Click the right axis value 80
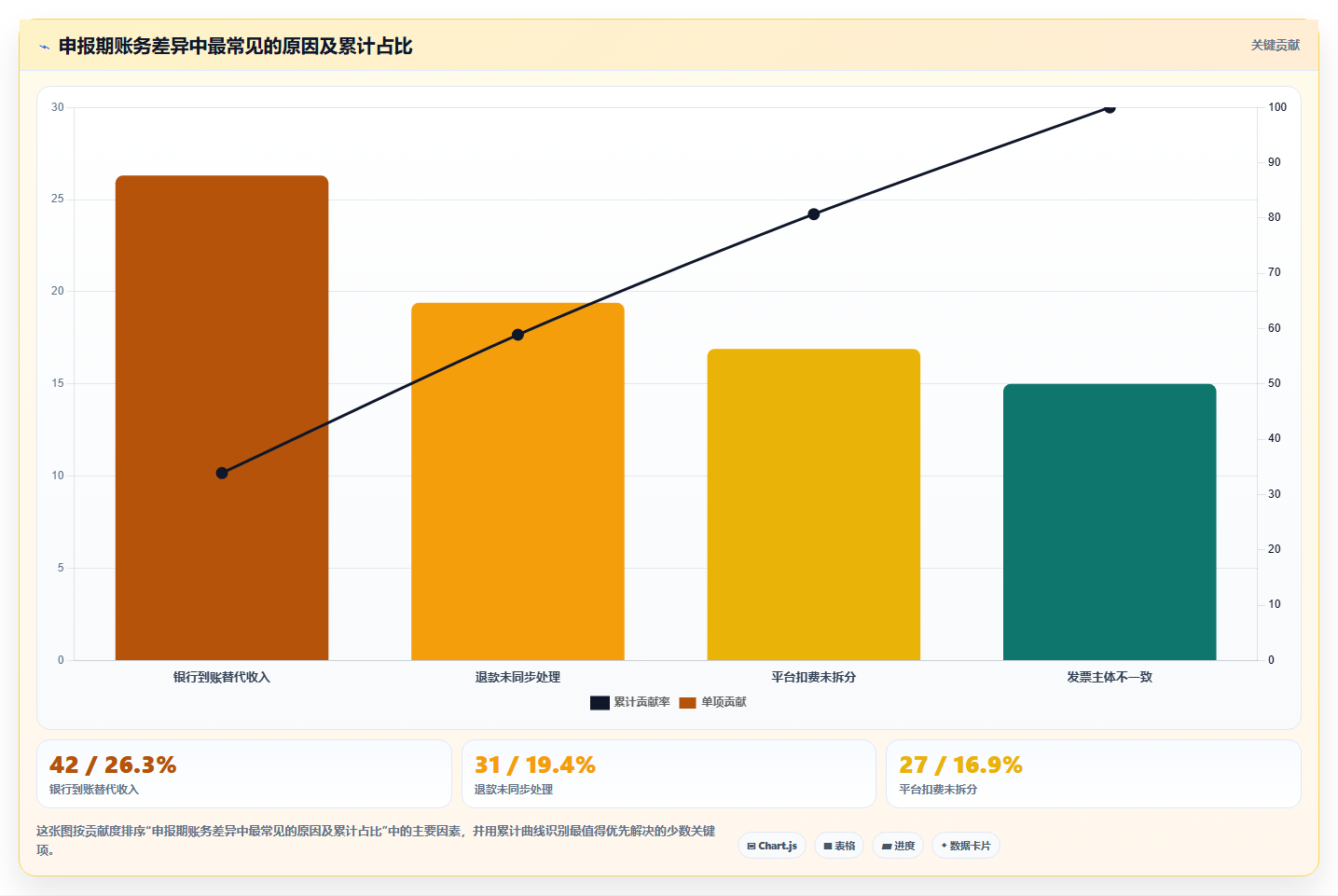This screenshot has height=896, width=1338. tap(1275, 217)
